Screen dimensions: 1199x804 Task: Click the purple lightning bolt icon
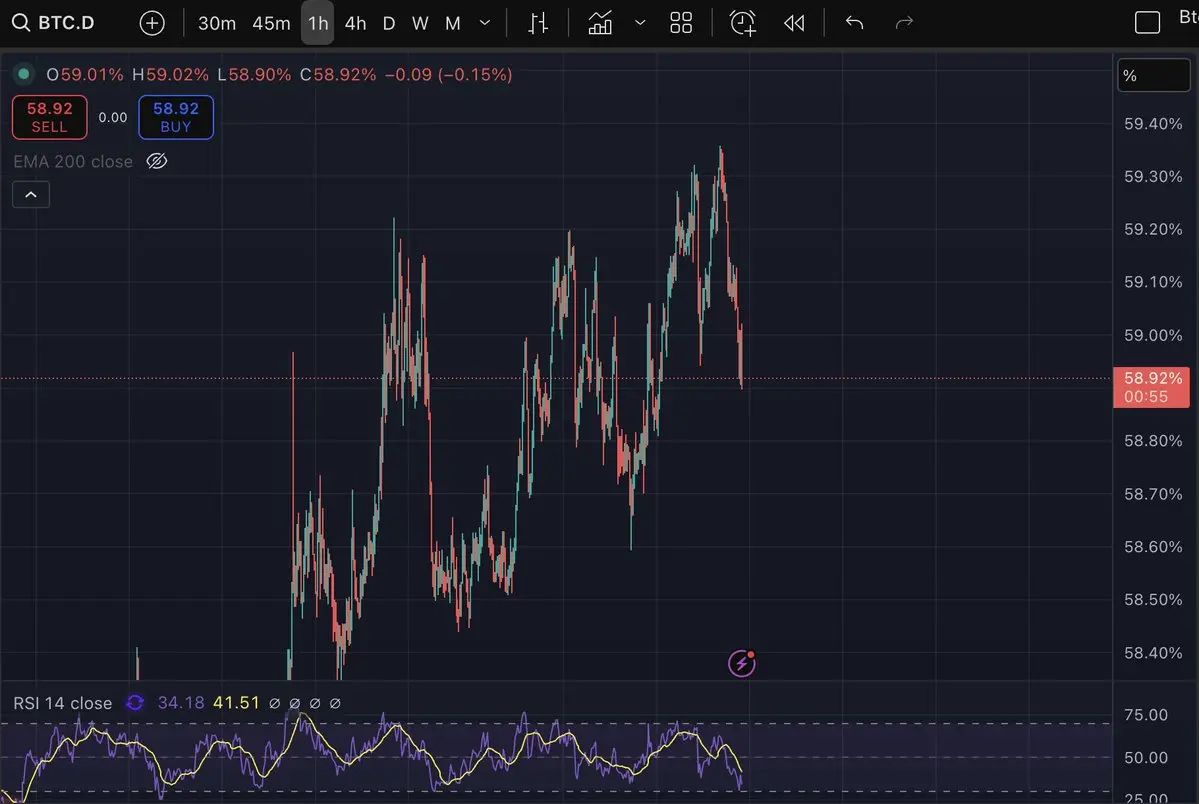[741, 663]
